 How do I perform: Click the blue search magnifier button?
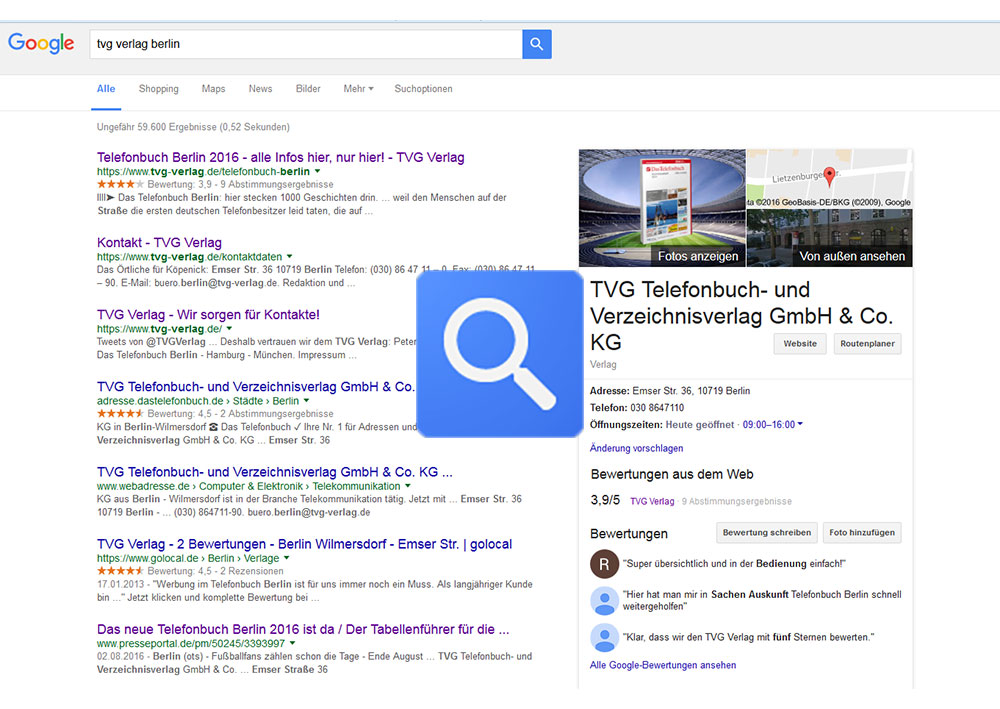point(536,44)
